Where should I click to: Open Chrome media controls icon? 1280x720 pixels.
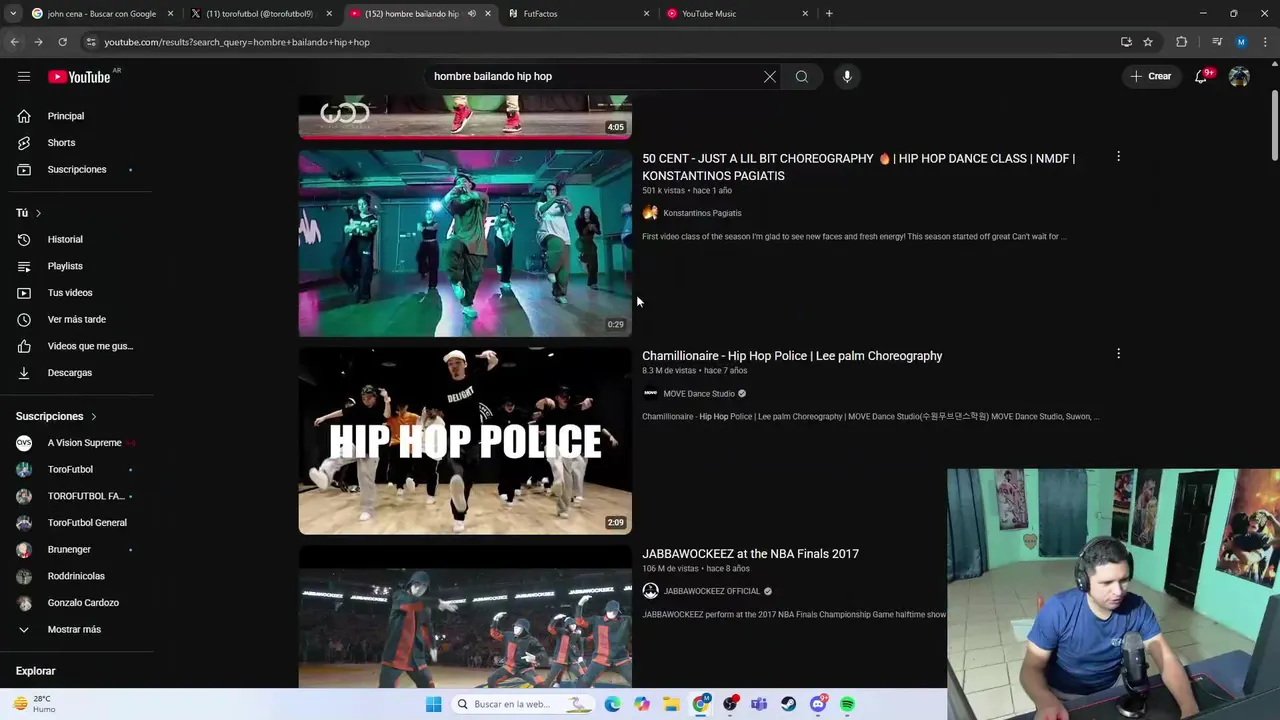(x=1217, y=42)
